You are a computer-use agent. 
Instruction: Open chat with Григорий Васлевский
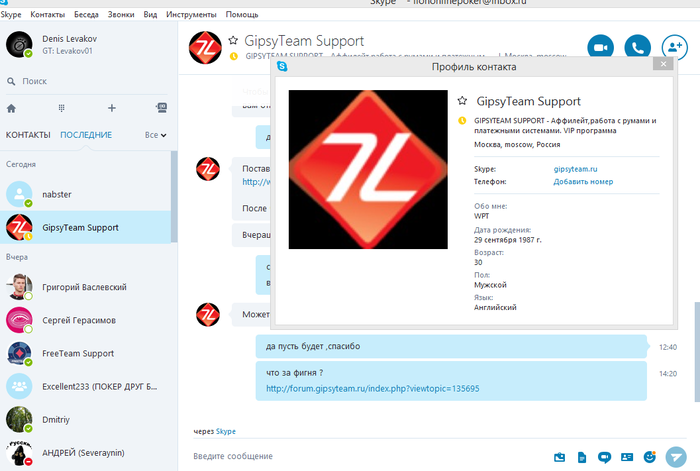[85, 287]
